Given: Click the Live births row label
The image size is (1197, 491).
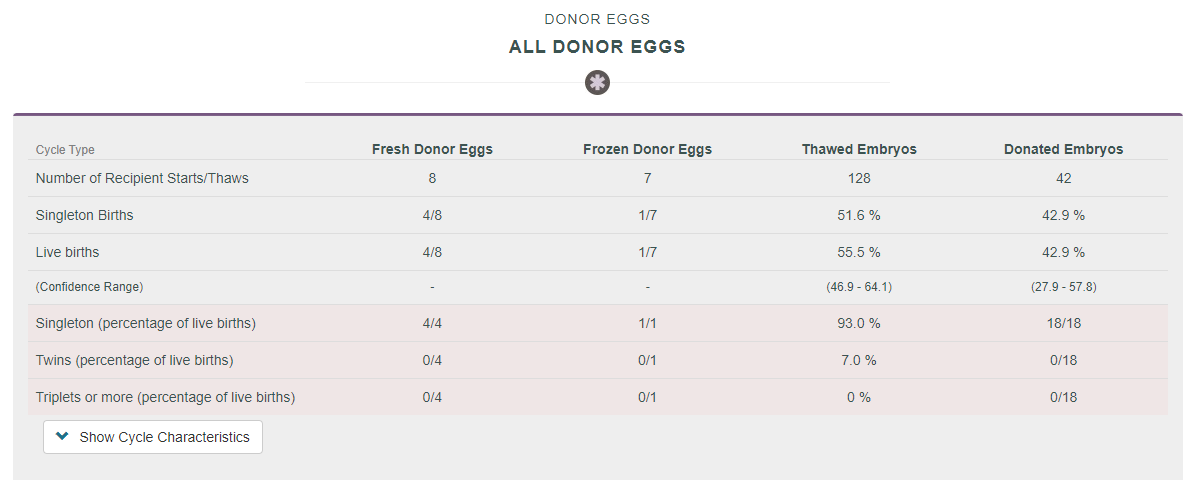Looking at the screenshot, I should (x=67, y=252).
